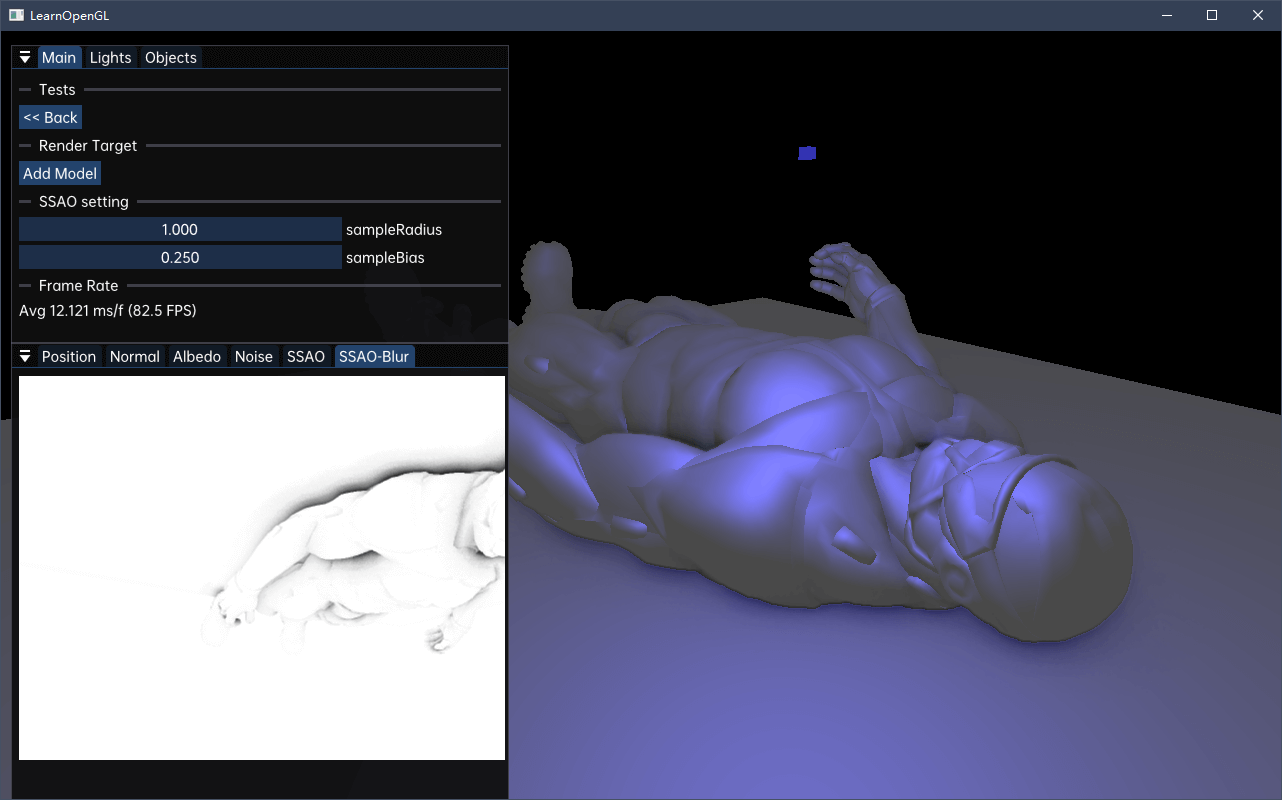This screenshot has width=1282, height=800.
Task: Select the blue light cube in scene
Action: point(807,153)
